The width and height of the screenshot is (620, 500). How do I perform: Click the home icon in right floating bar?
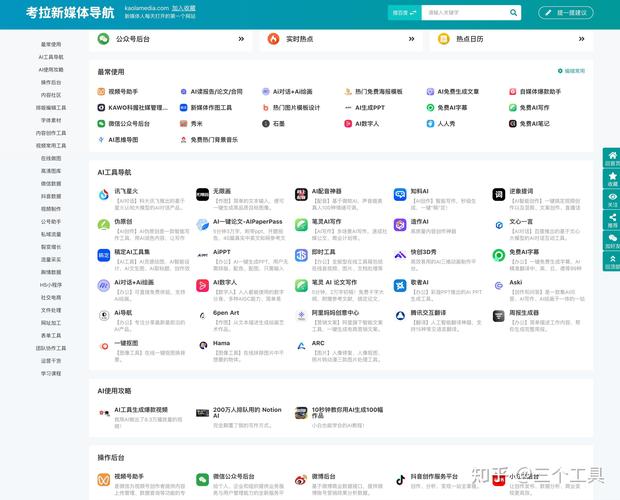[x=612, y=155]
